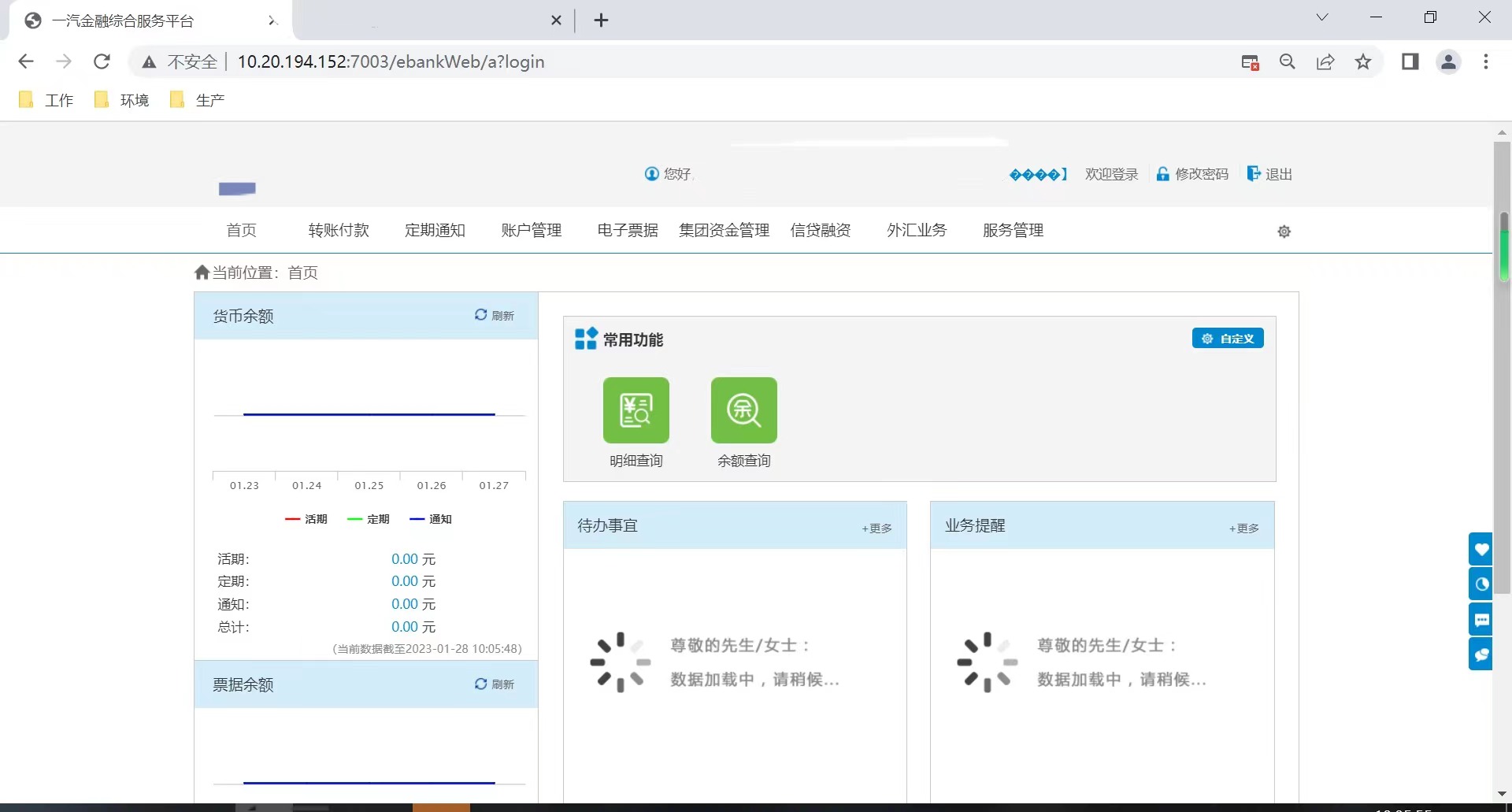The height and width of the screenshot is (812, 1512).
Task: Click the scrollbar down arrow
Action: [x=1503, y=794]
